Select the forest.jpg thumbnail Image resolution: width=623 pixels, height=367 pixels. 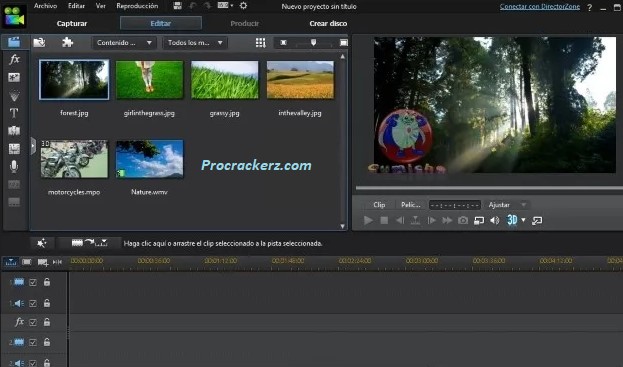point(74,79)
